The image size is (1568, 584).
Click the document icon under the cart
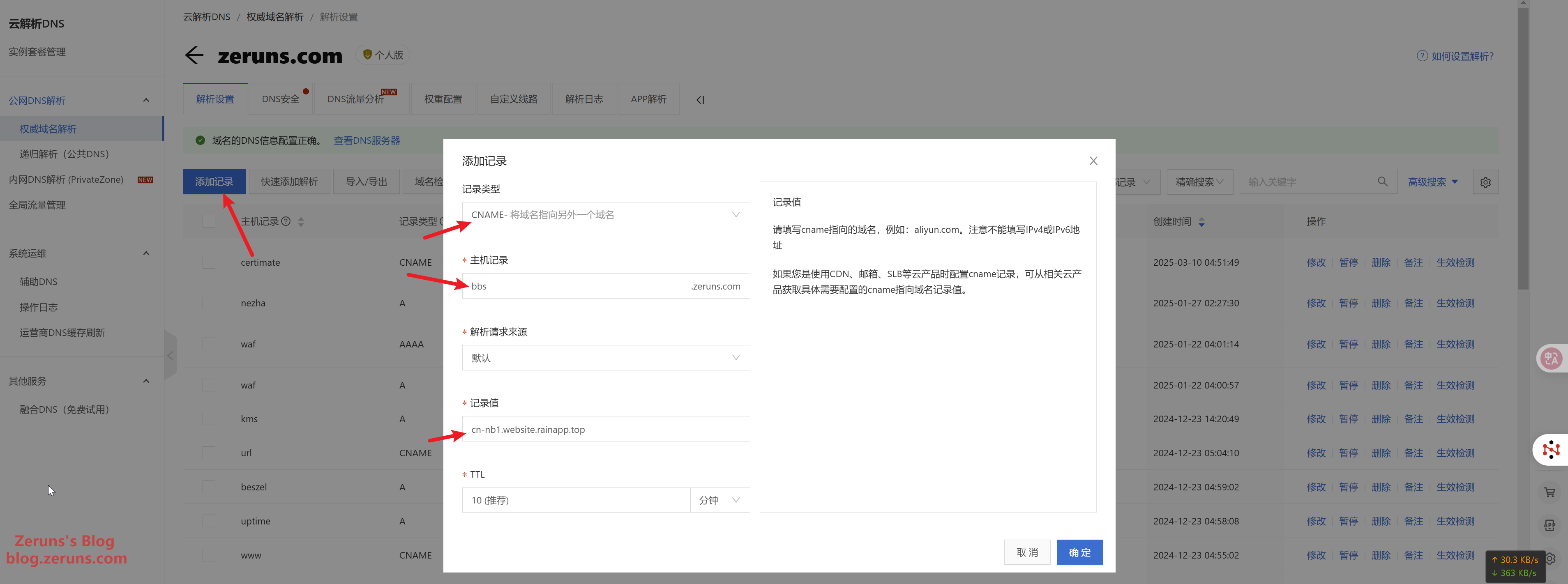[1550, 525]
